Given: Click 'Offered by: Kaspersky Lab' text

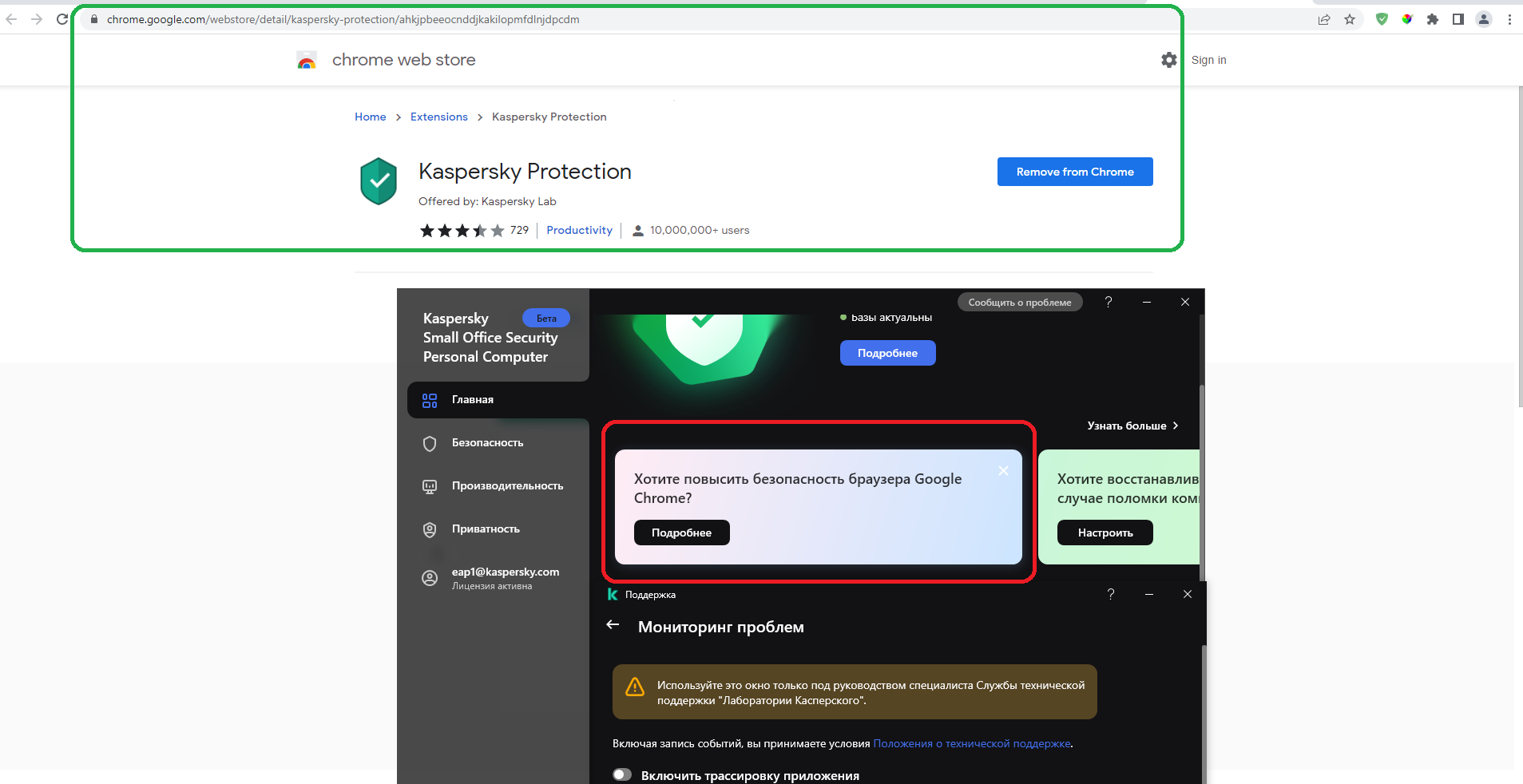Looking at the screenshot, I should (487, 201).
